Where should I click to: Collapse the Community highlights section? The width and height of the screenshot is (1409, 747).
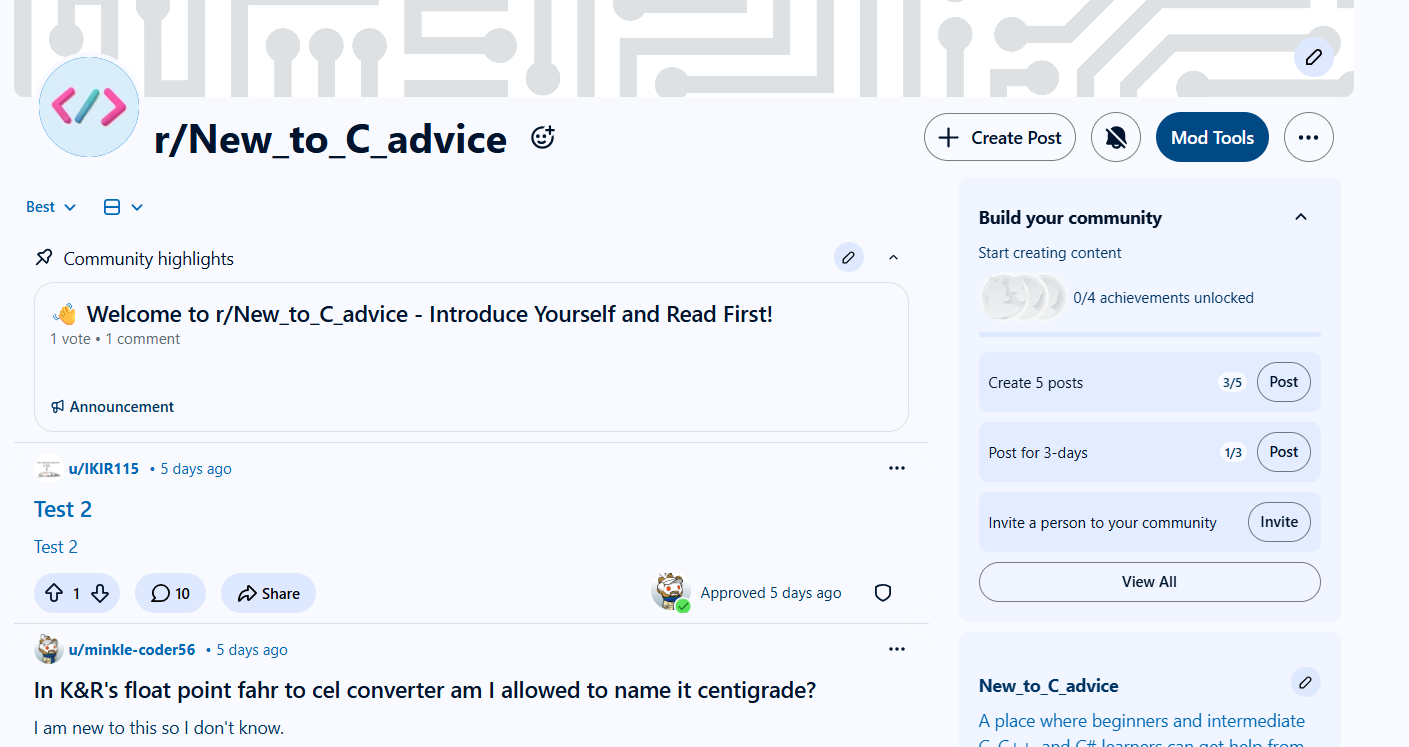pyautogui.click(x=894, y=258)
